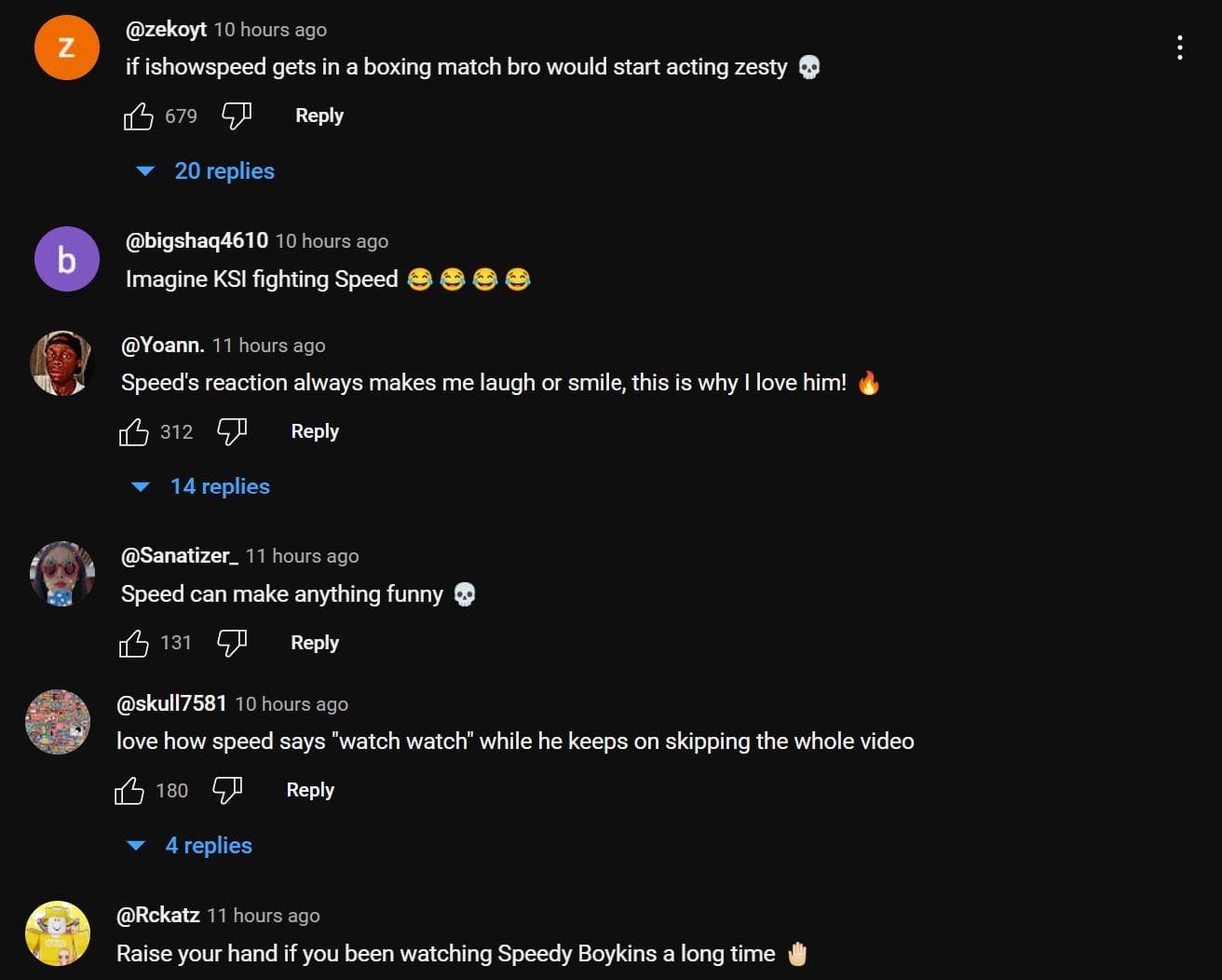Dislike @skull7581's comment
1222x980 pixels.
click(226, 789)
